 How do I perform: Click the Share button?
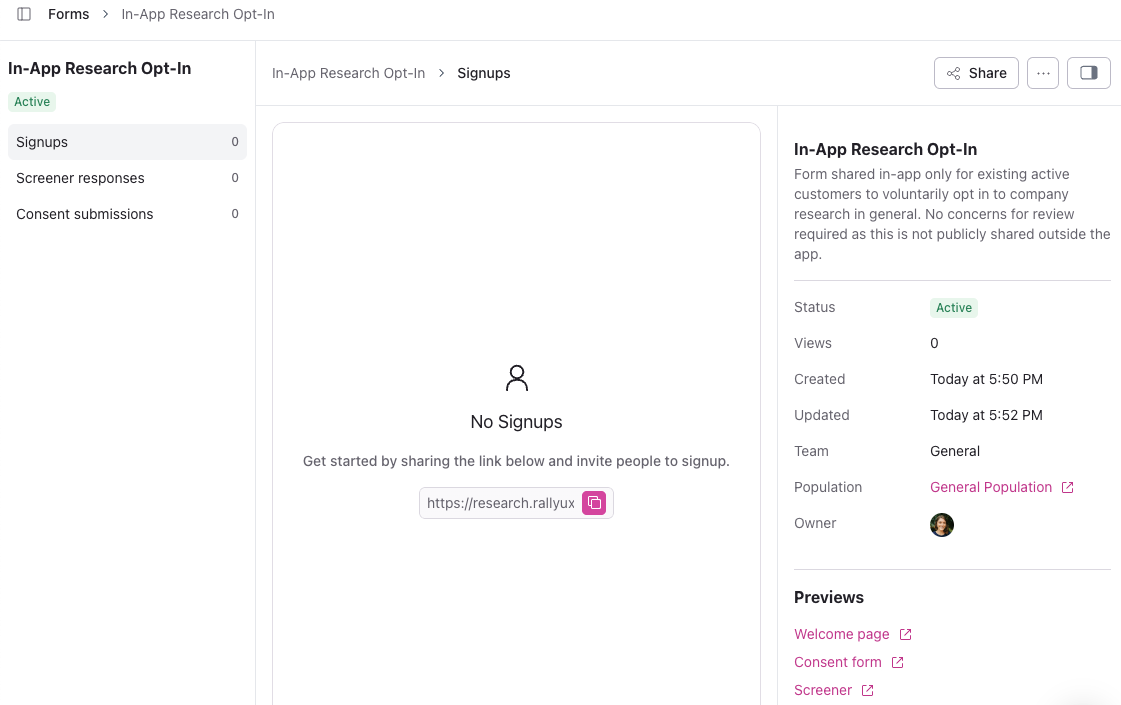click(976, 73)
